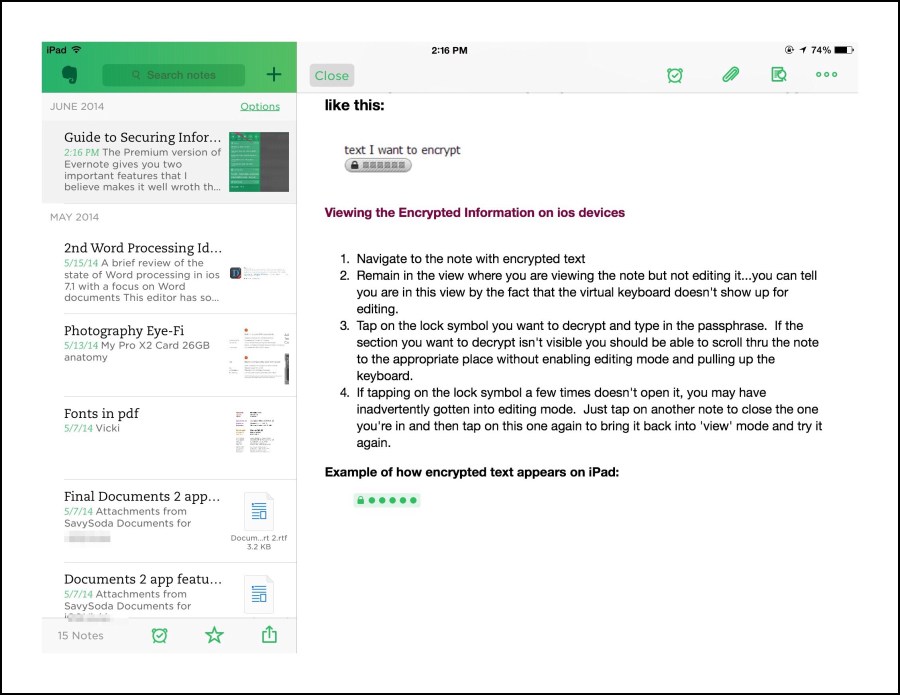Screen dimensions: 900x695
Task: Open more actions with the three-dots icon
Action: click(x=827, y=74)
